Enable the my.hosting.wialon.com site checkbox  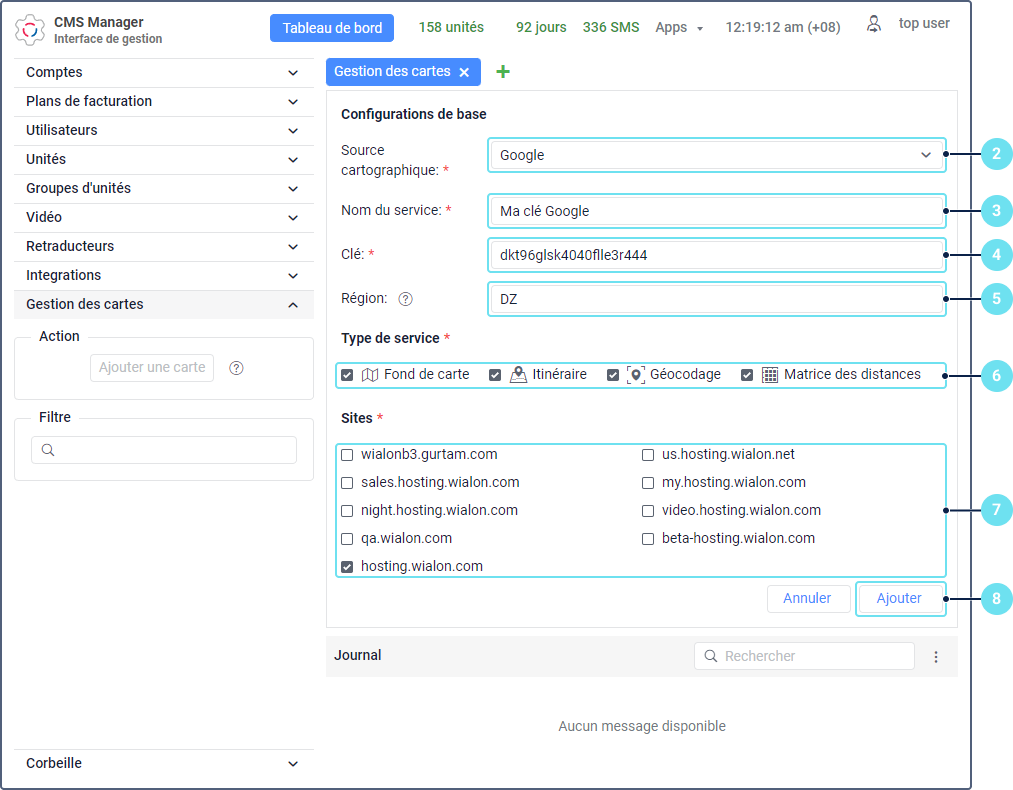(x=648, y=483)
